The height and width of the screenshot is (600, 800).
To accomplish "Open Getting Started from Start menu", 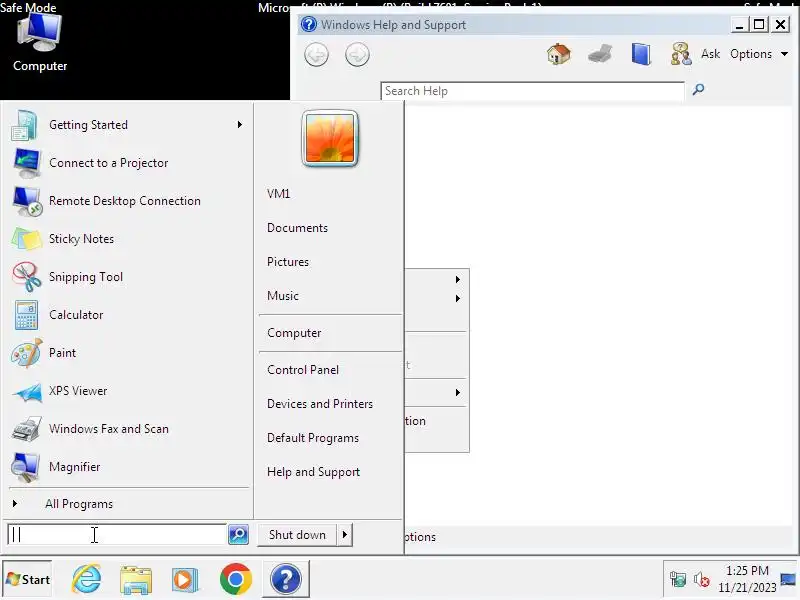I will [127, 125].
